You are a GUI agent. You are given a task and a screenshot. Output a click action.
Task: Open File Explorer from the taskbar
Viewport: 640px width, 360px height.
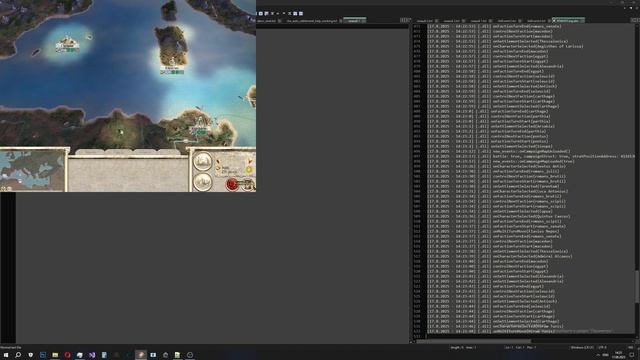pyautogui.click(x=55, y=355)
